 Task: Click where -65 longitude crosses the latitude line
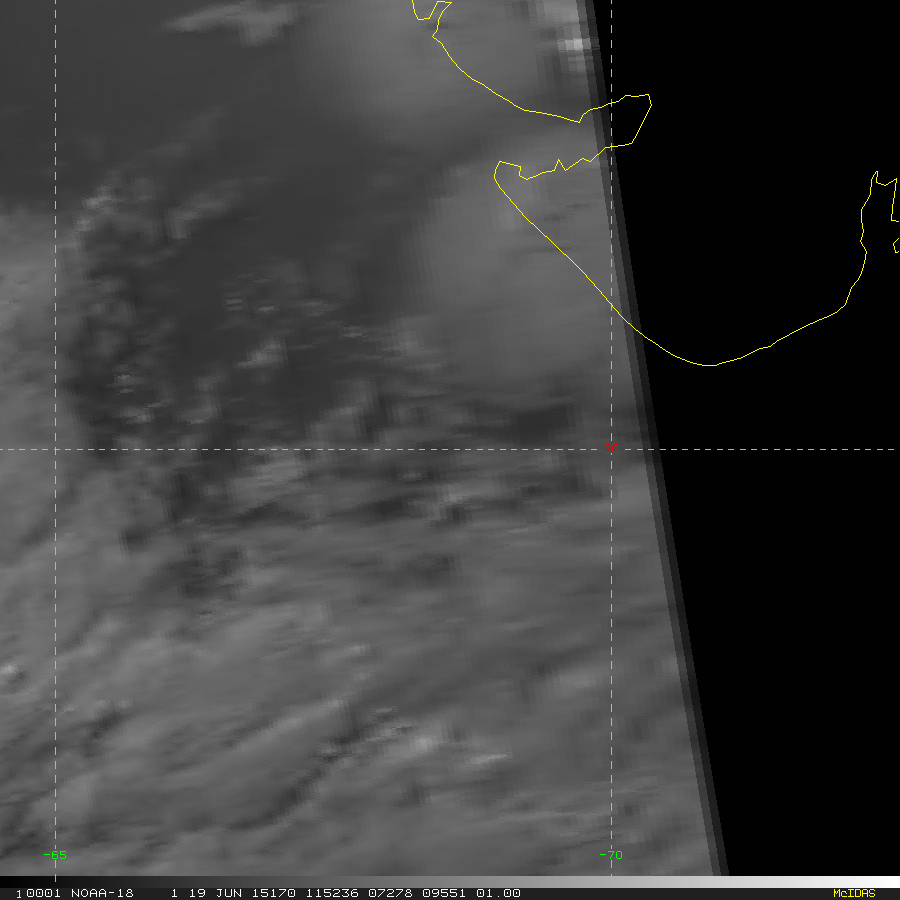[55, 449]
